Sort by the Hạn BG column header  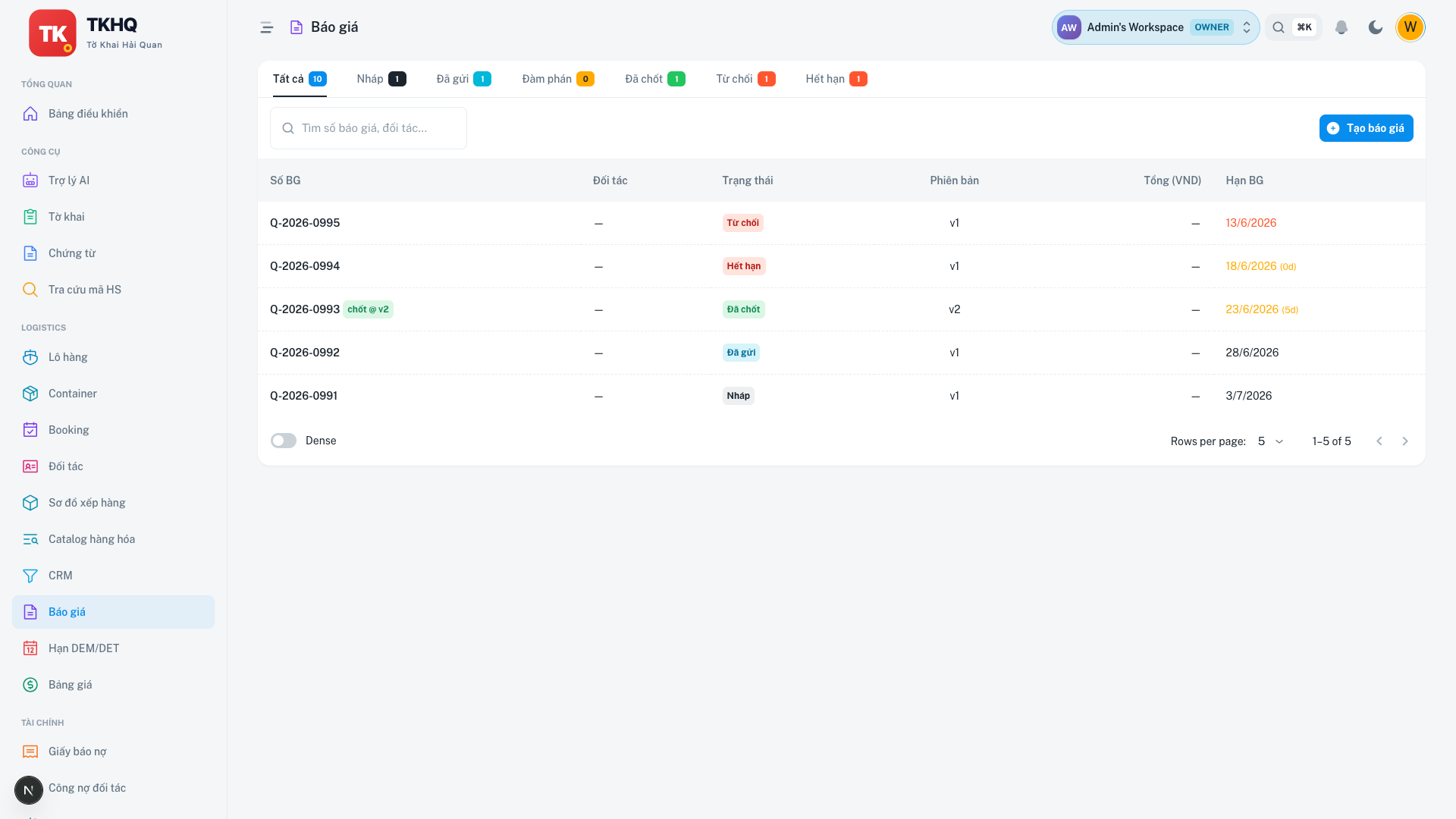1244,180
